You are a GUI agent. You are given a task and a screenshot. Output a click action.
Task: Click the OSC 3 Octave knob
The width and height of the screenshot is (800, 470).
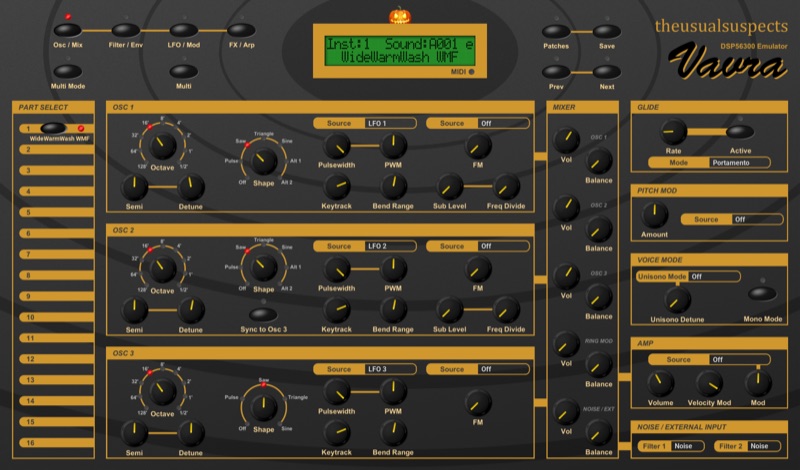click(162, 391)
